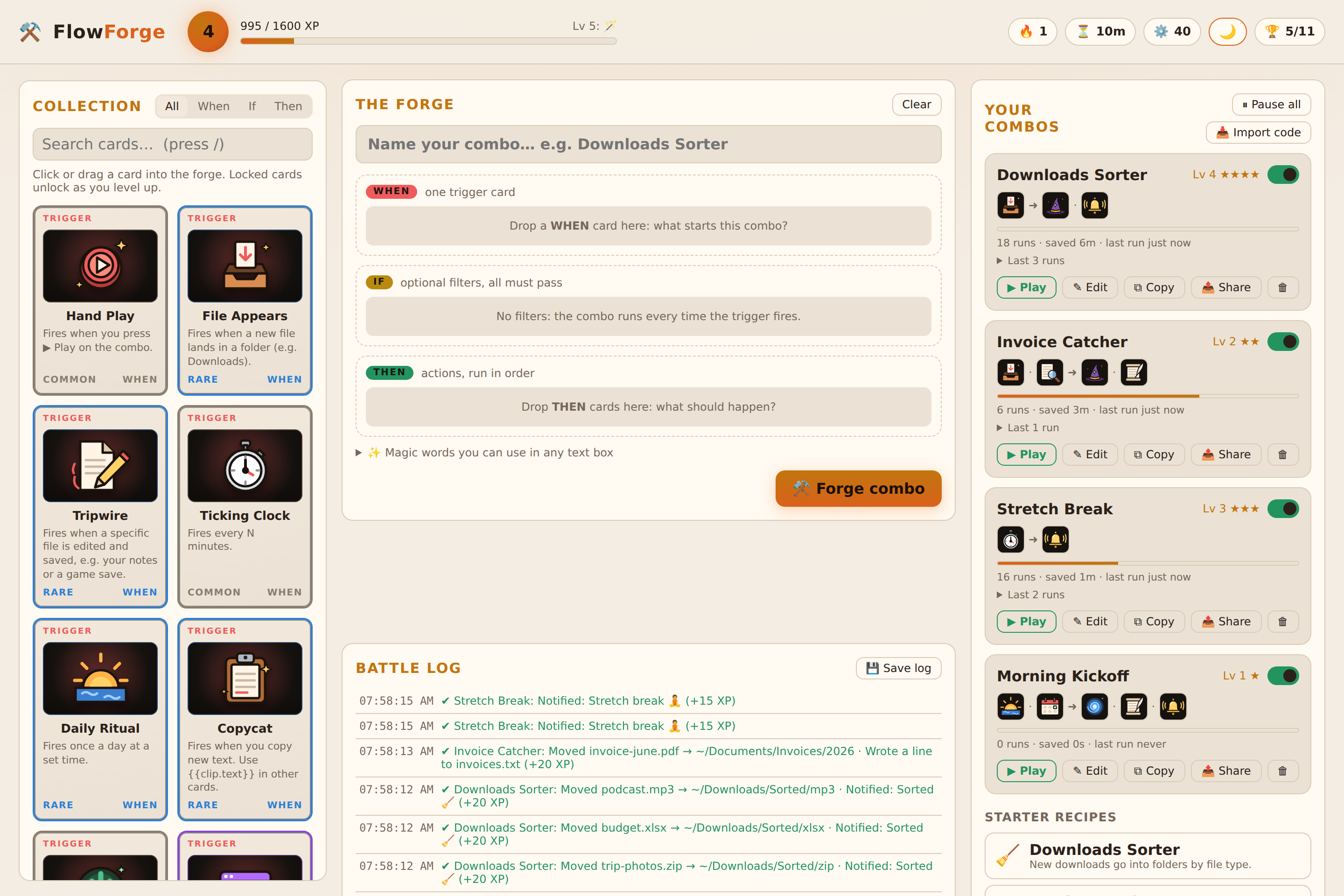Viewport: 1344px width, 896px height.
Task: Play the Morning Kickoff combo
Action: 1026,771
